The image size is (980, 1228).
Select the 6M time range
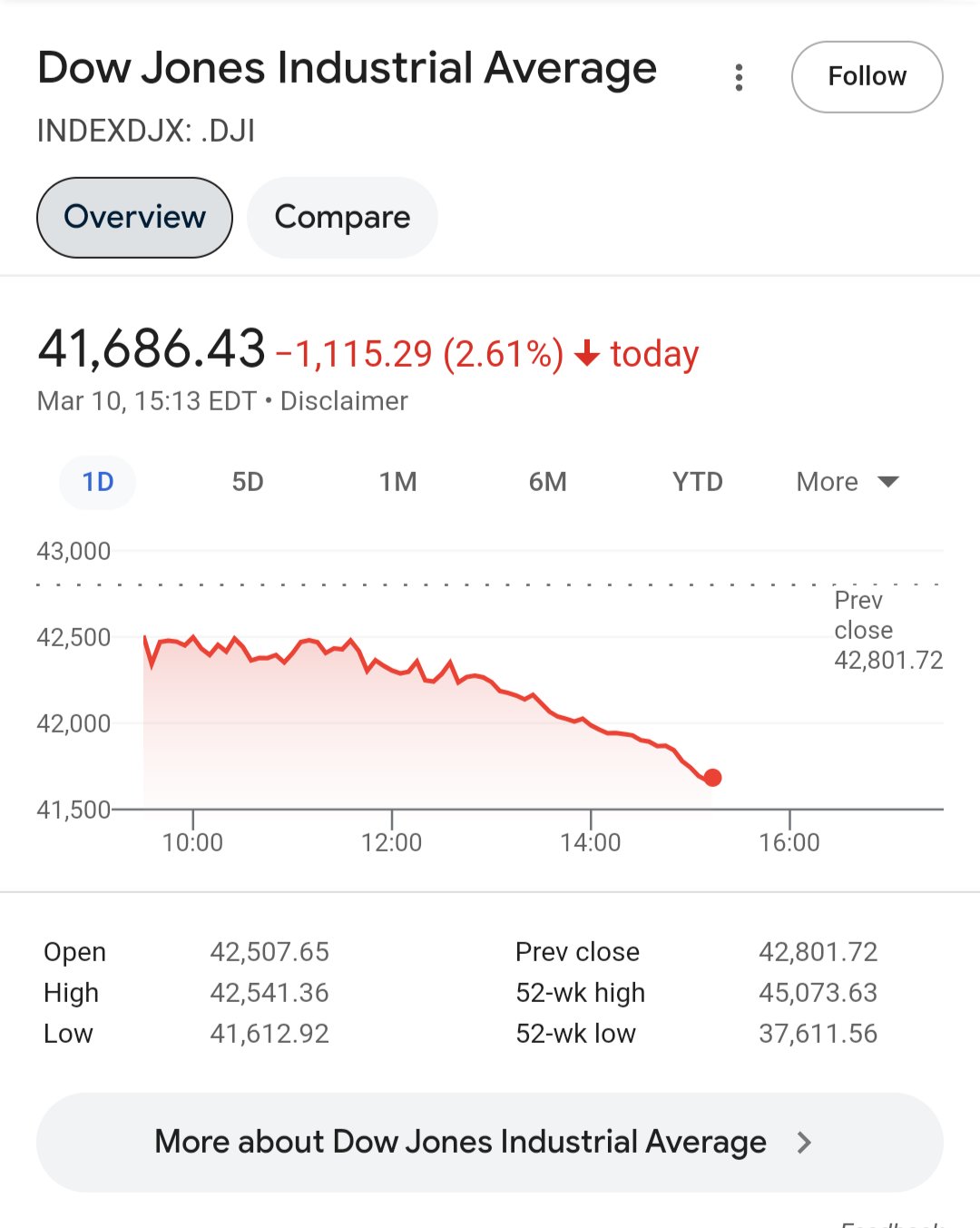pos(547,482)
